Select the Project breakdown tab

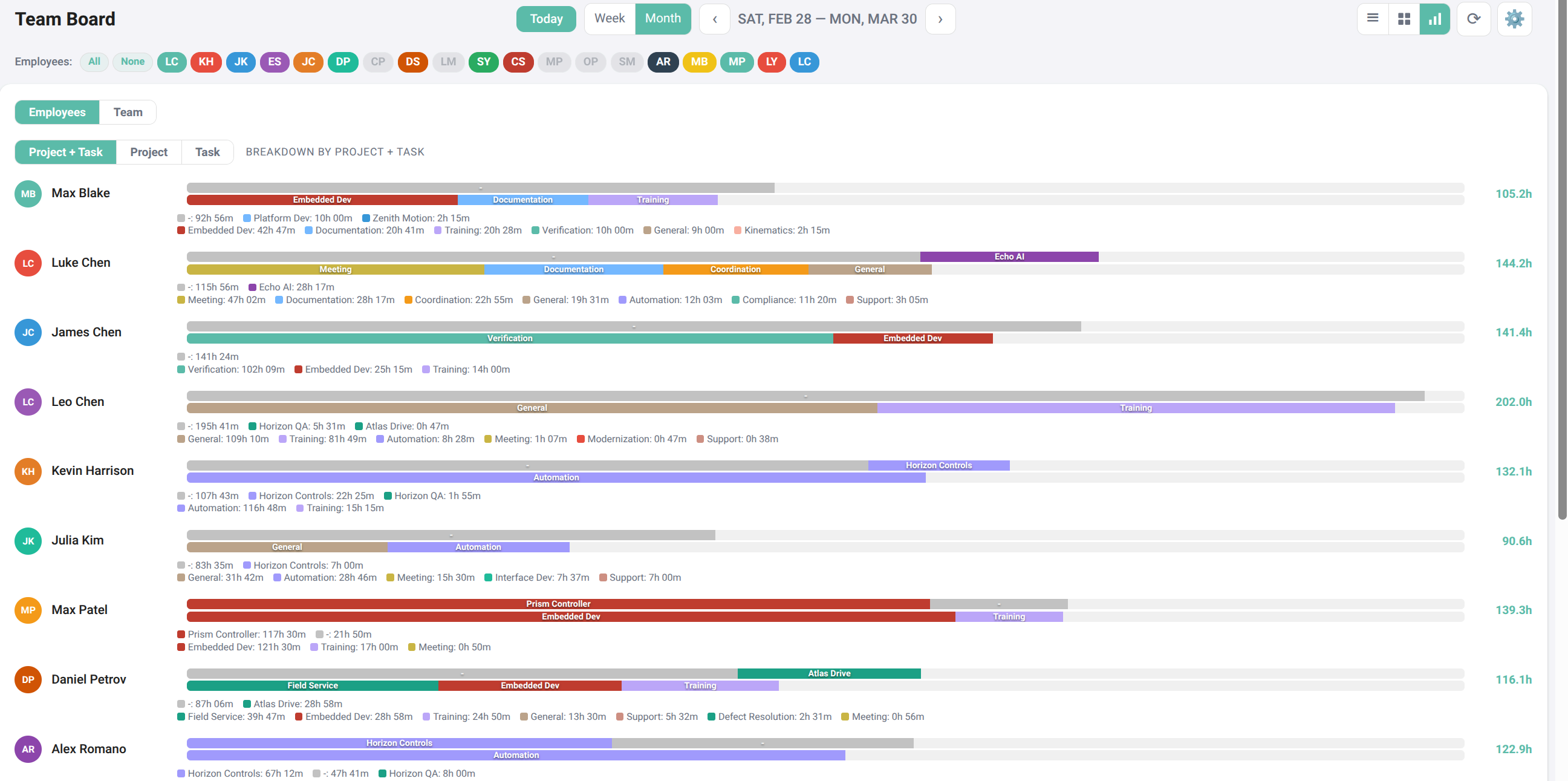(x=149, y=152)
